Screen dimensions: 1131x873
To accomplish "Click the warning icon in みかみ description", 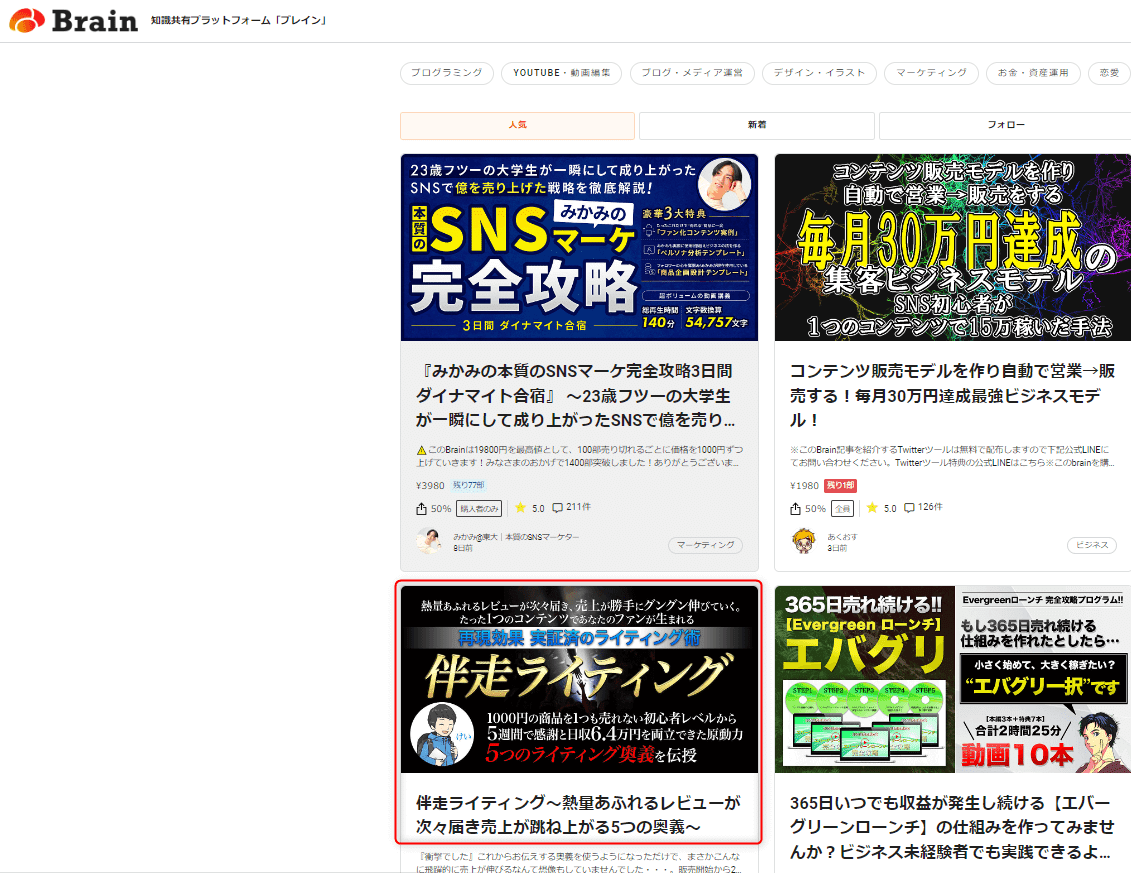I will point(421,450).
